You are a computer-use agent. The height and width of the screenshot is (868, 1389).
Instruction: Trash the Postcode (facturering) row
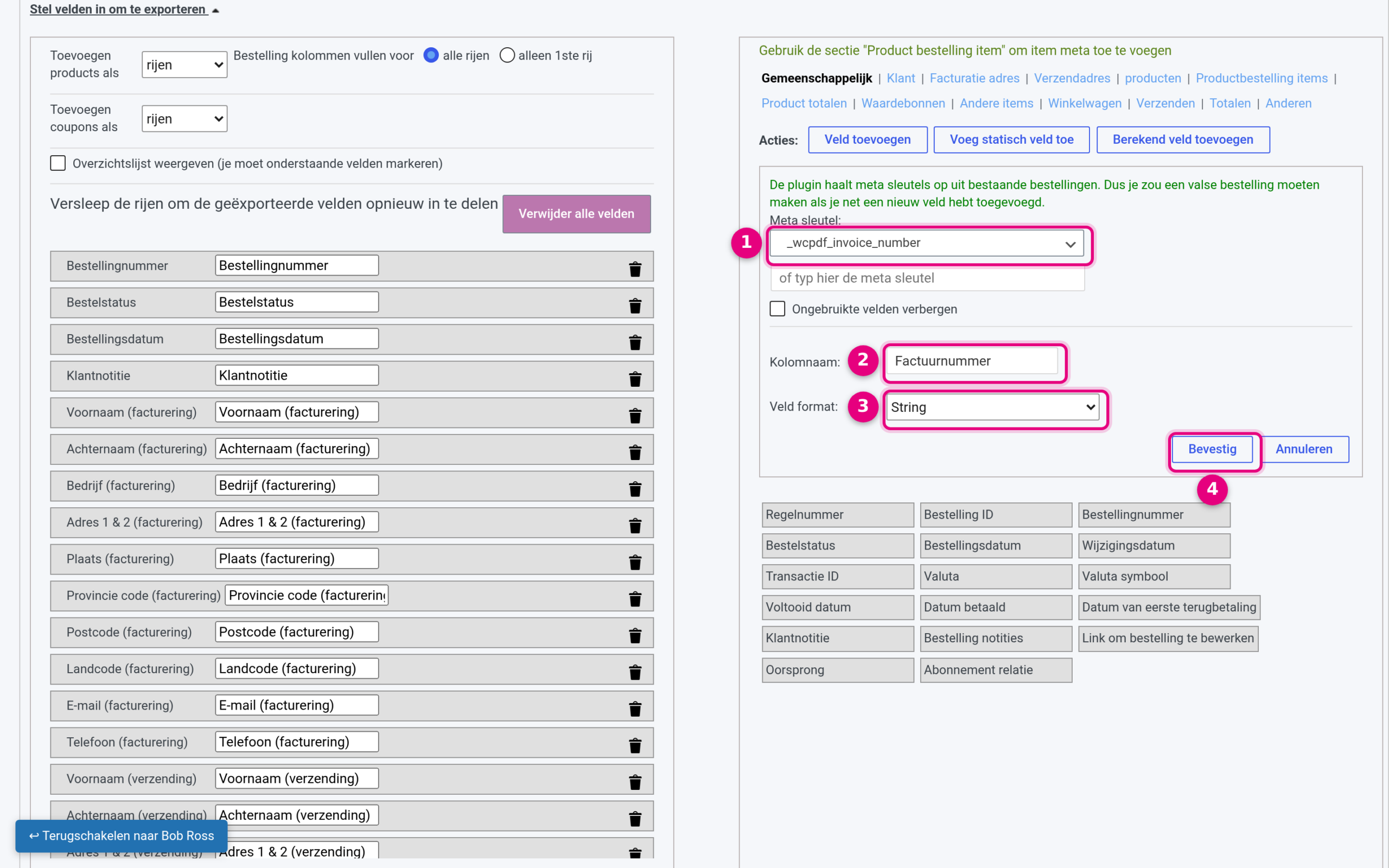(x=635, y=635)
